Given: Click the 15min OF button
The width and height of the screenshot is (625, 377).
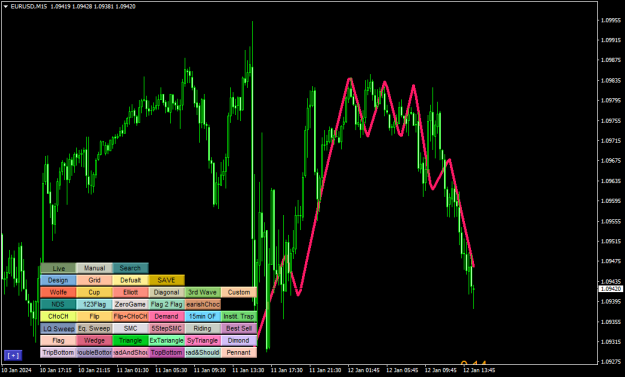Looking at the screenshot, I should coord(202,316).
